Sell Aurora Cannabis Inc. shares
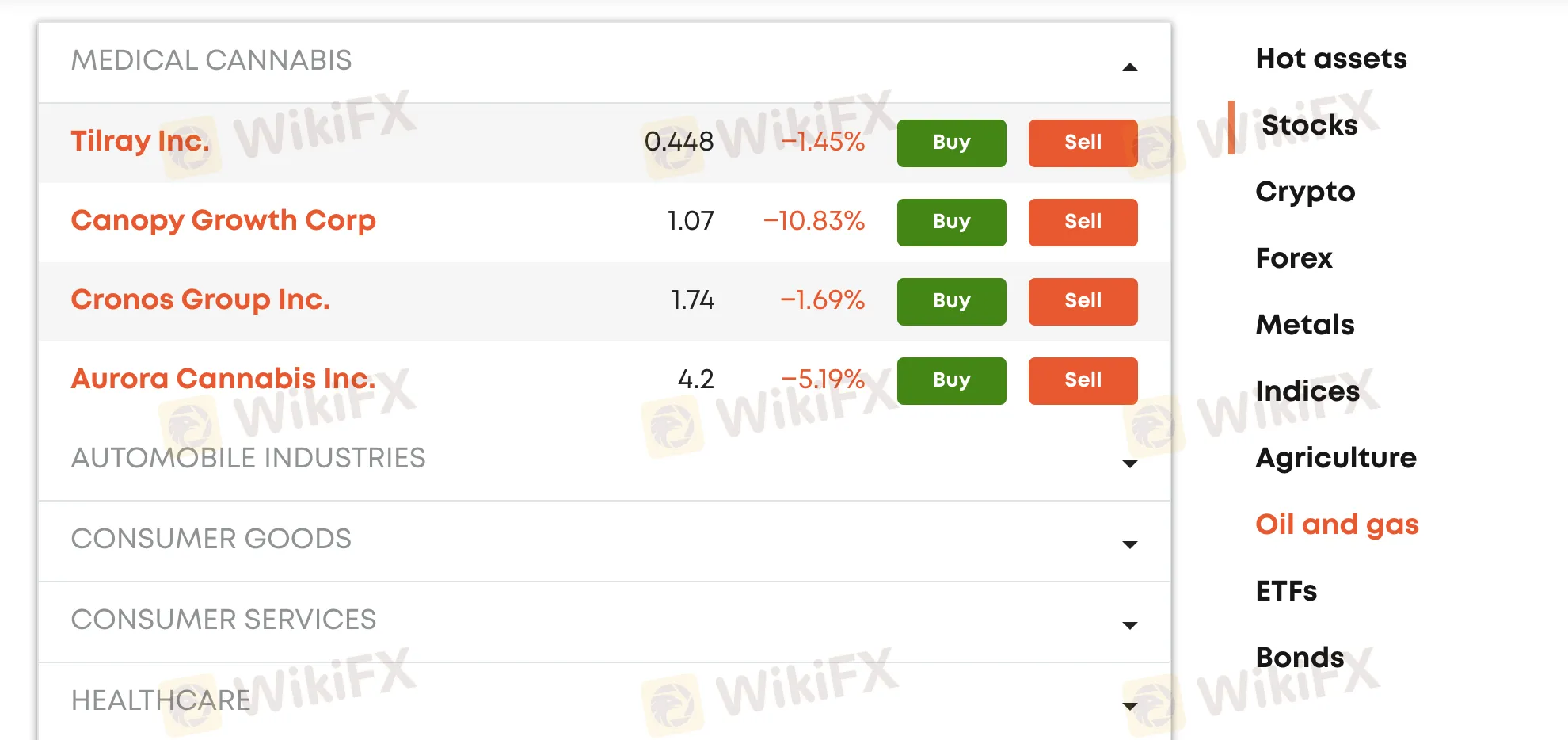The height and width of the screenshot is (740, 1568). point(1083,380)
